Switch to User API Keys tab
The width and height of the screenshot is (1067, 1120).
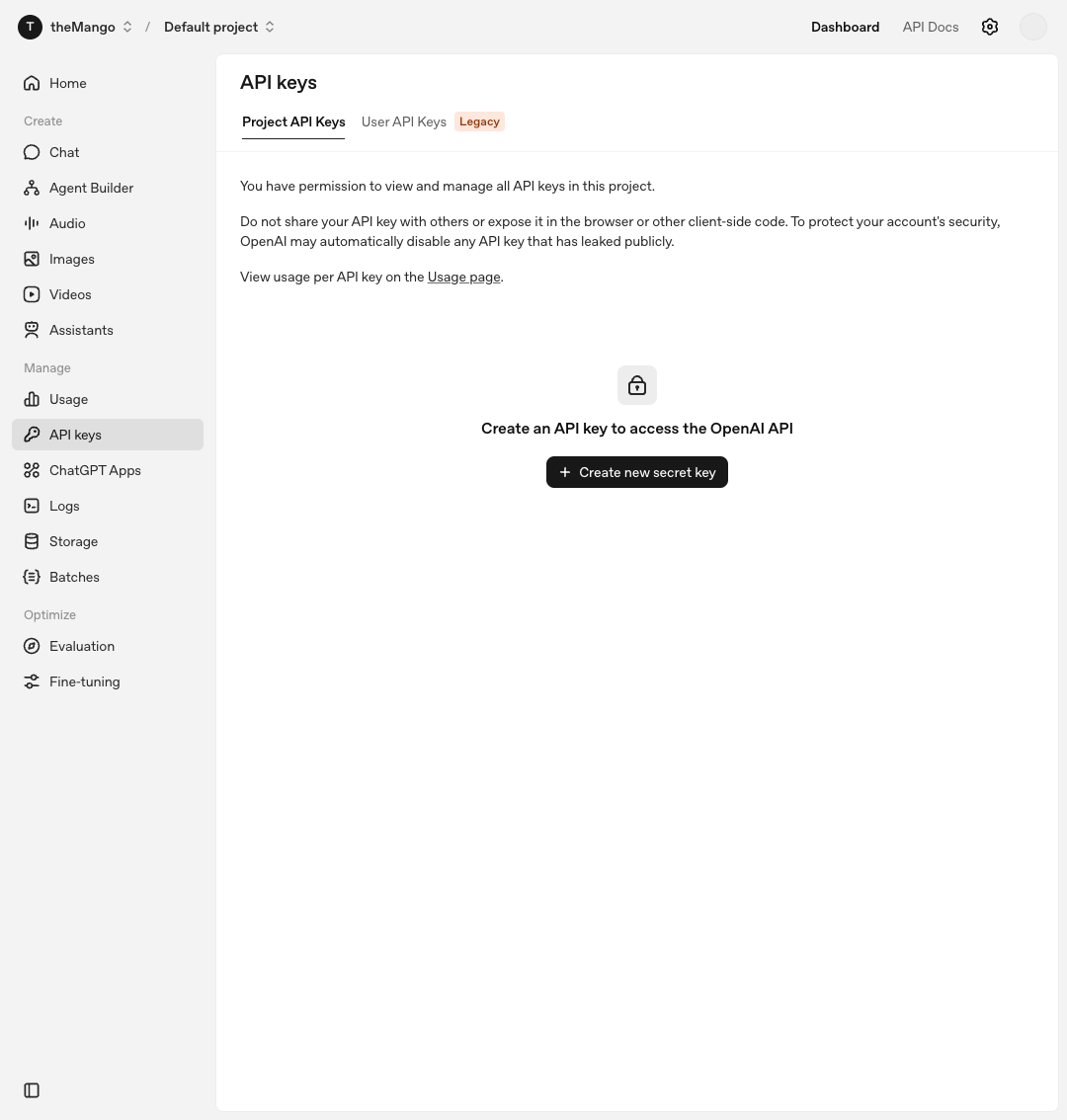tap(404, 122)
